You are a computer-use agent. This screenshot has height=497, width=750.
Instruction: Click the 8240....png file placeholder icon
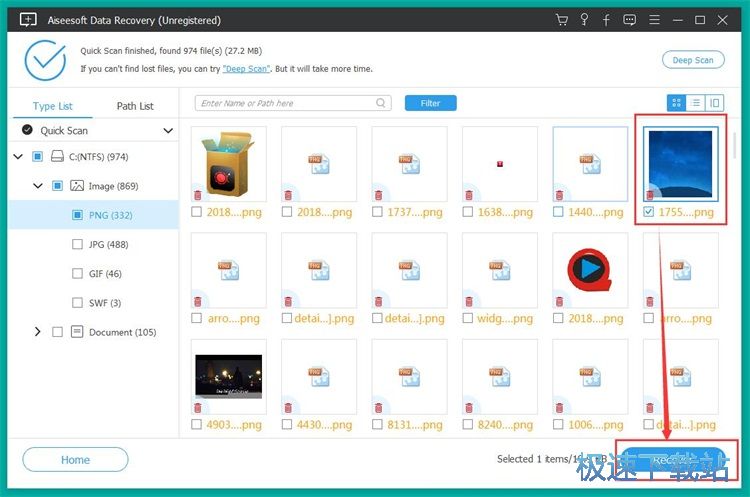pos(500,376)
